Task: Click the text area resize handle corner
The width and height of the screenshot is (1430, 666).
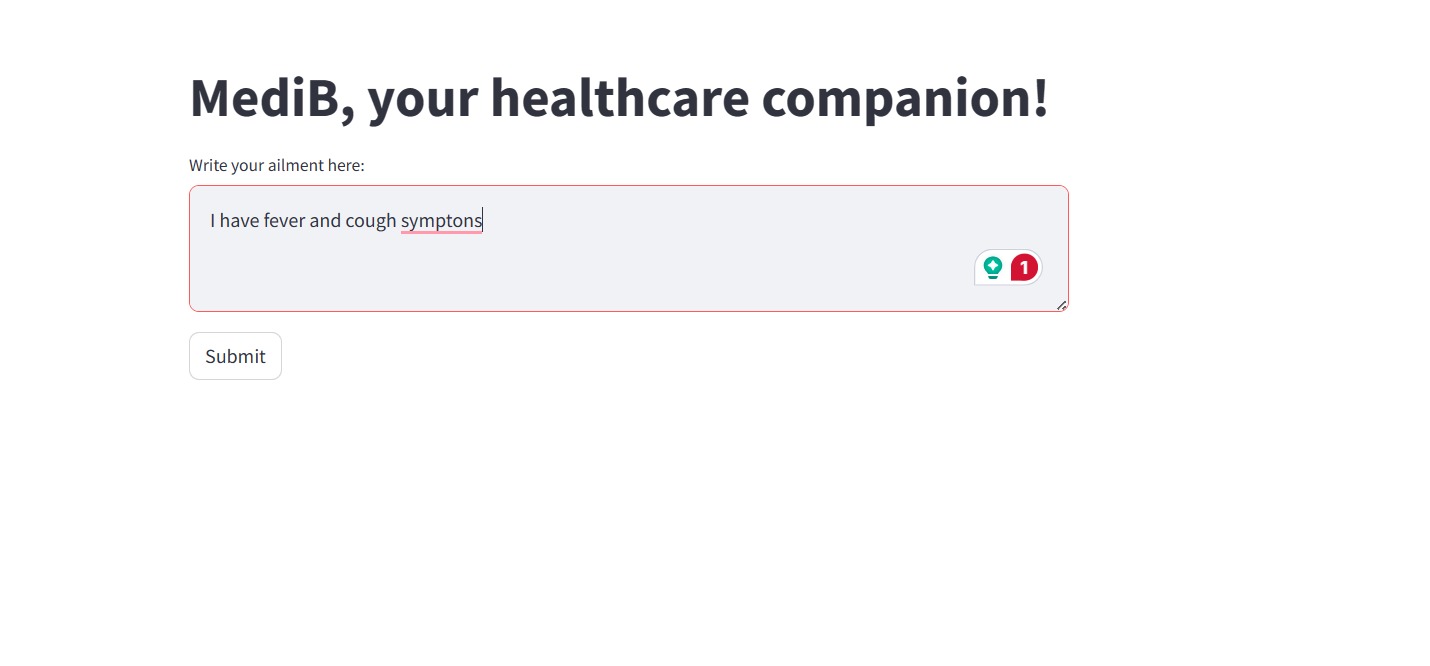Action: pos(1061,305)
